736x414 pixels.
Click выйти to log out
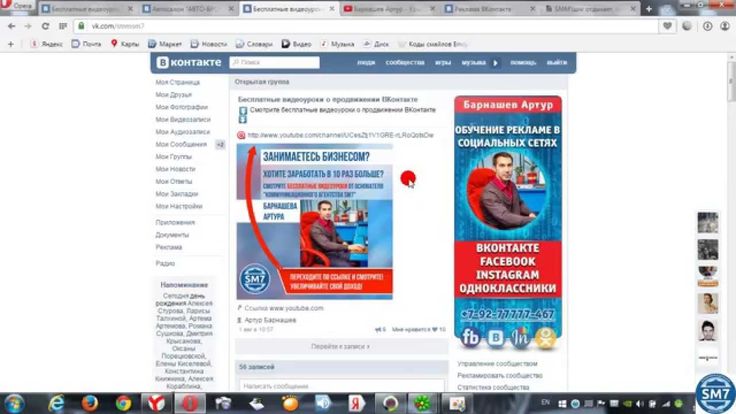coord(557,62)
